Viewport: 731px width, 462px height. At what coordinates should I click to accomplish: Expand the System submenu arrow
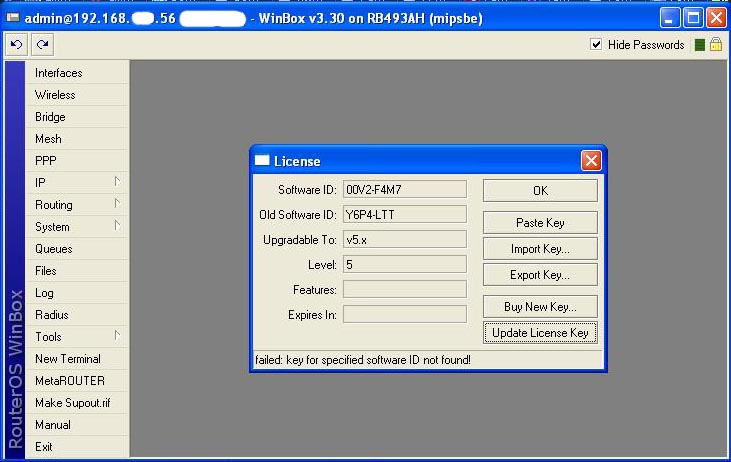pyautogui.click(x=117, y=226)
